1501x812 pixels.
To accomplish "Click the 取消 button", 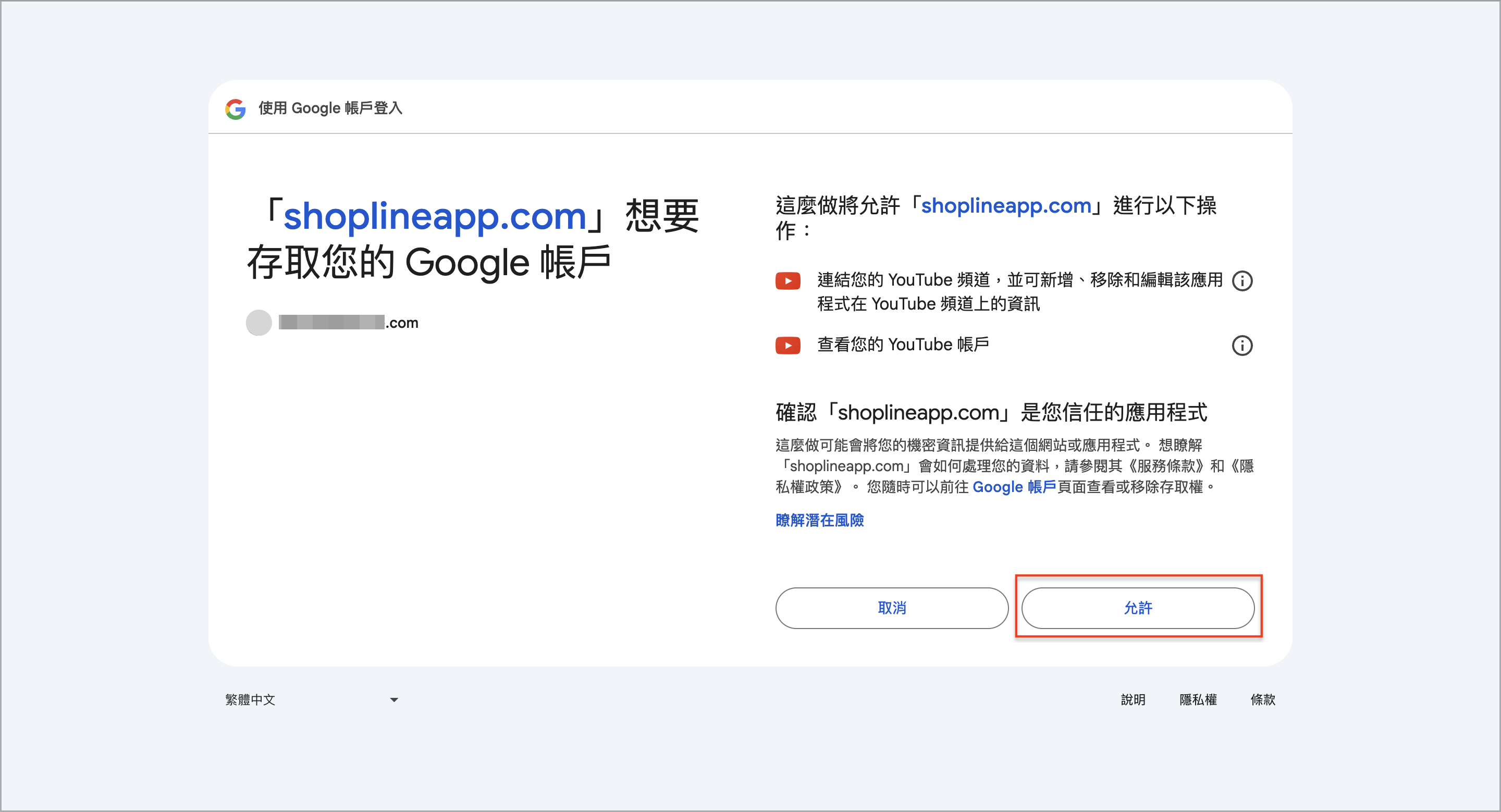I will (x=892, y=608).
